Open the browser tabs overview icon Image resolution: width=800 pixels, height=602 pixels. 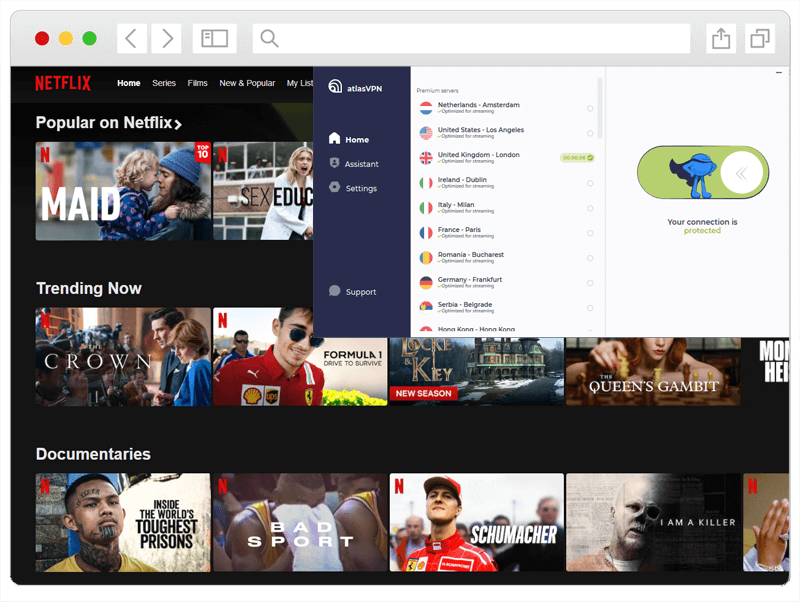[760, 38]
